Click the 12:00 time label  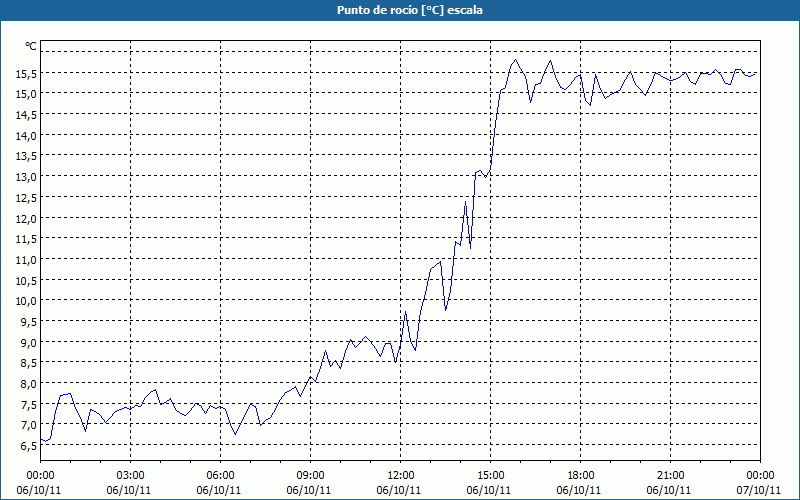tap(401, 476)
